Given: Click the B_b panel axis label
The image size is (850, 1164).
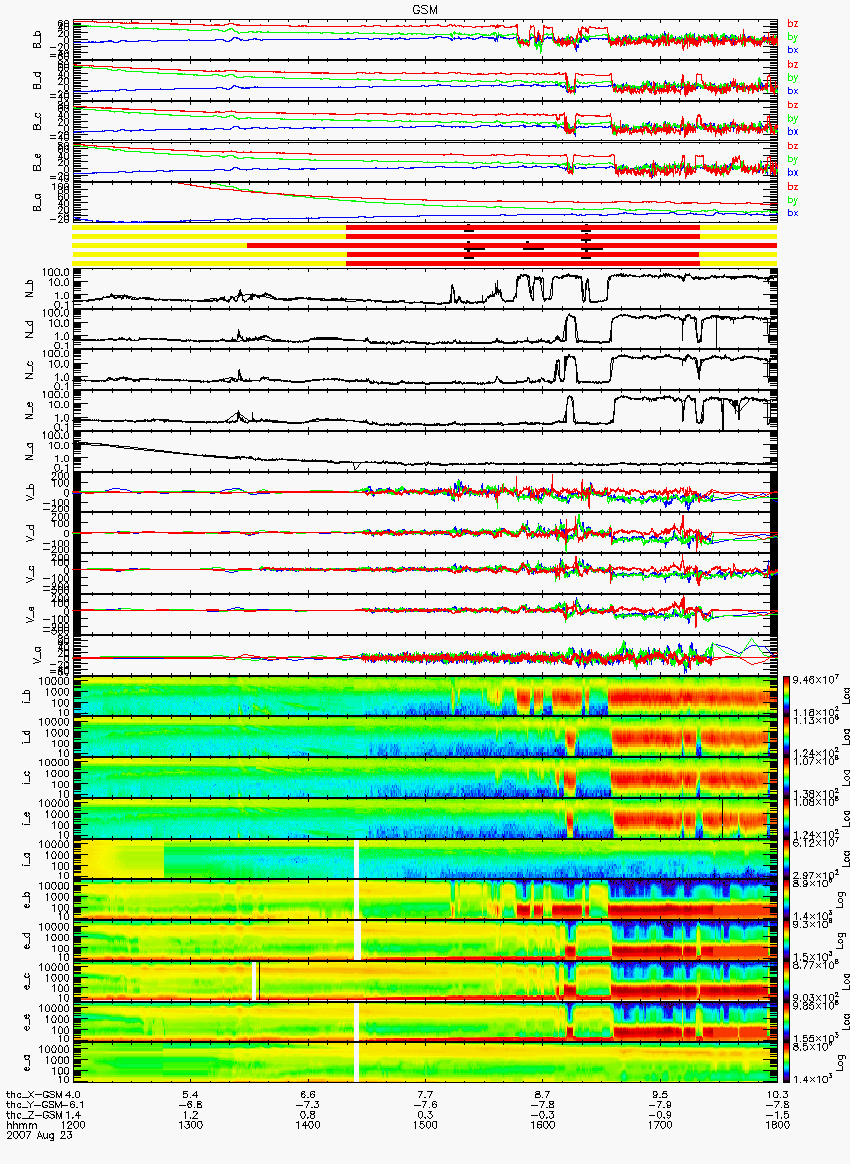Looking at the screenshot, I should [36, 39].
